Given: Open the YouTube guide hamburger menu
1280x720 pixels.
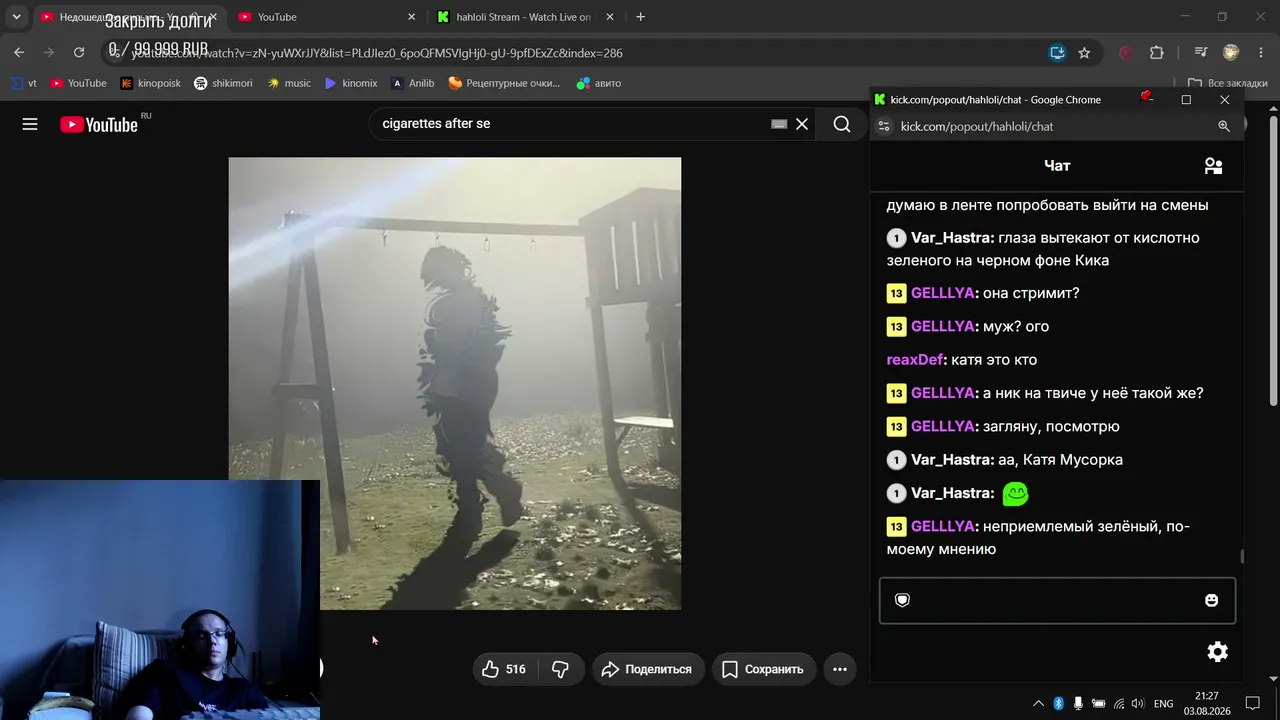Looking at the screenshot, I should 30,124.
